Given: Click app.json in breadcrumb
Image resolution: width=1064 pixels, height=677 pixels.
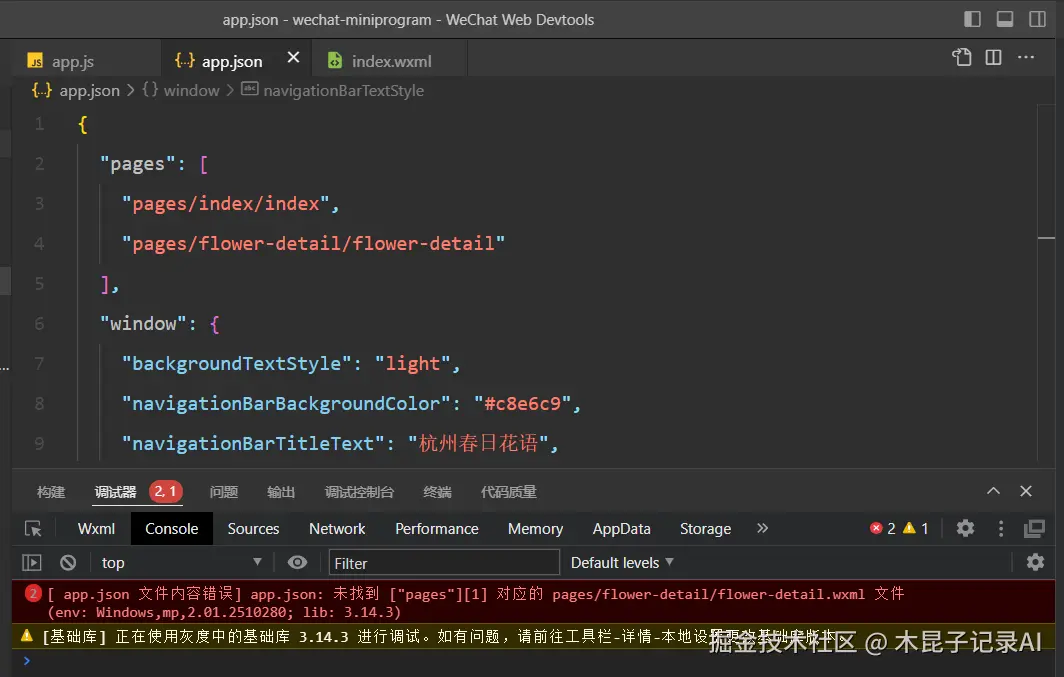Looking at the screenshot, I should (89, 90).
